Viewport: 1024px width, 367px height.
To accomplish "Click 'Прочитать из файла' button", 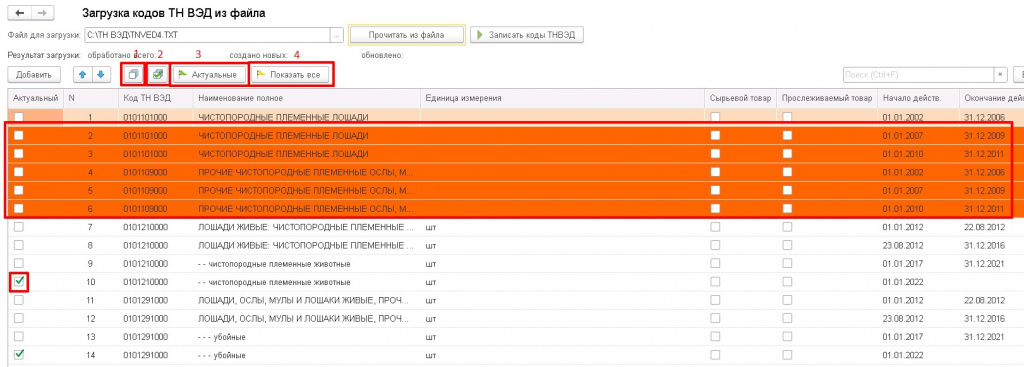I will click(406, 35).
